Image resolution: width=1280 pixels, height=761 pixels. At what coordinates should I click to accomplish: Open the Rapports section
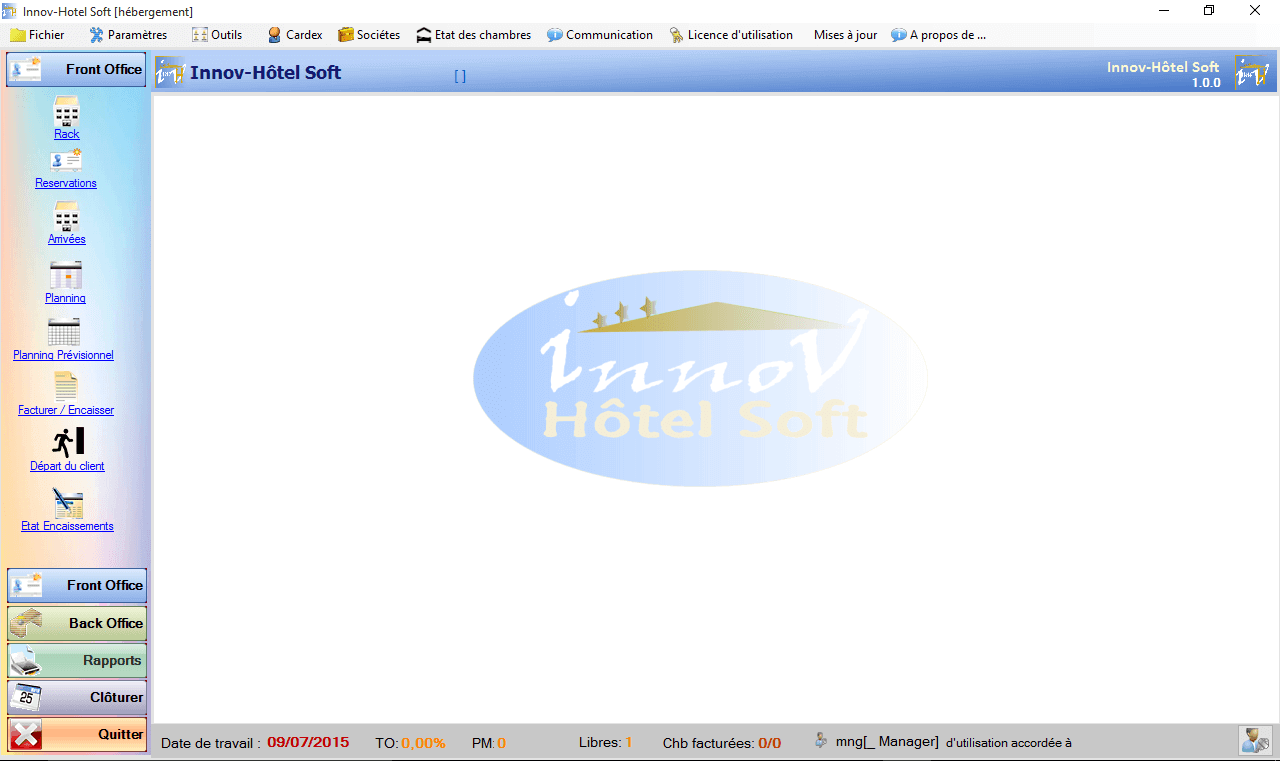click(76, 660)
